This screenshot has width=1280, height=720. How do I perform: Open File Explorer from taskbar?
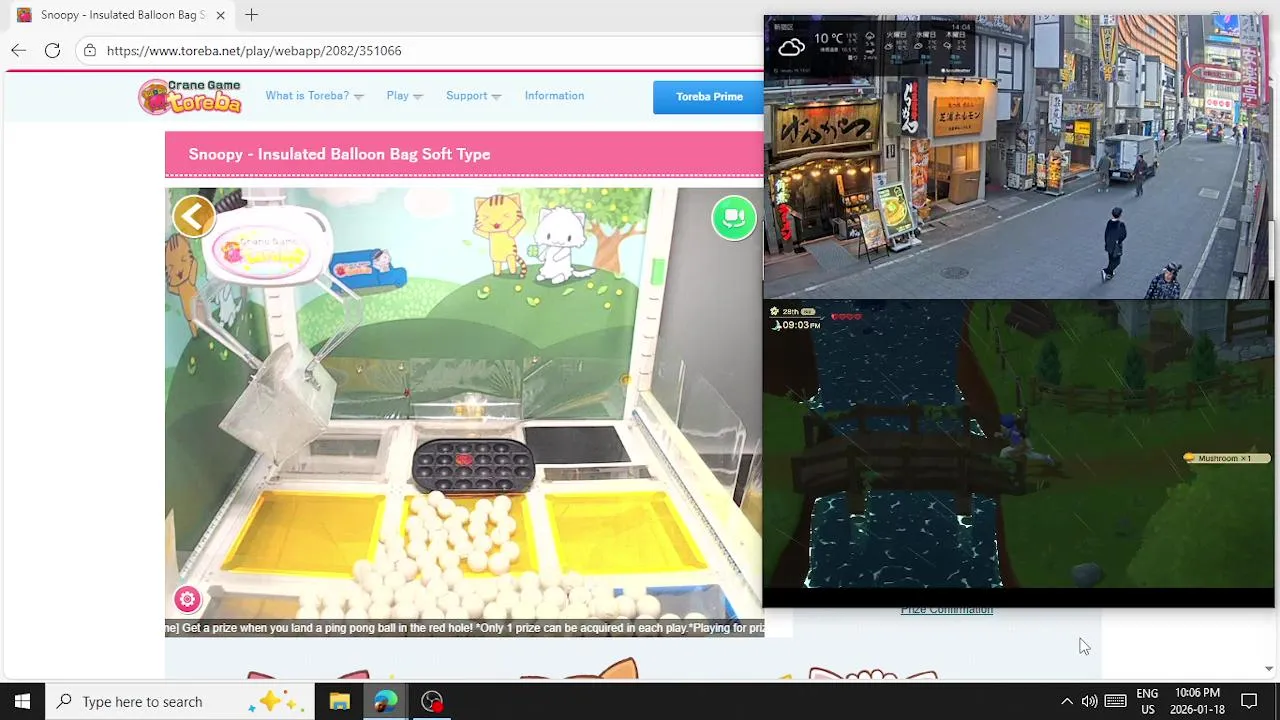[x=339, y=701]
